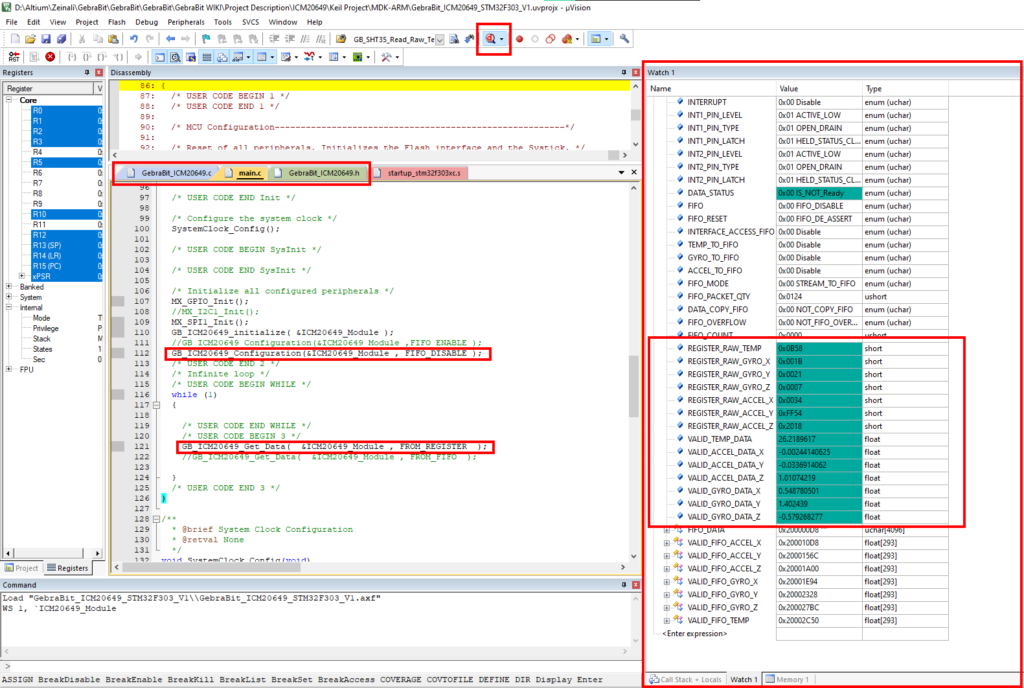Close the Registers panel
Screen dimensions: 1024x688
[x=99, y=72]
